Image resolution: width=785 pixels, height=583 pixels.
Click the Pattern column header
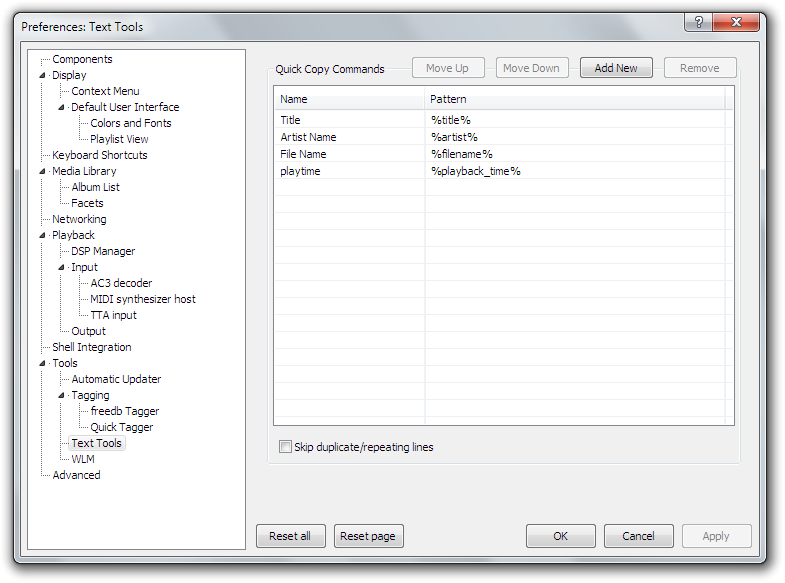574,99
